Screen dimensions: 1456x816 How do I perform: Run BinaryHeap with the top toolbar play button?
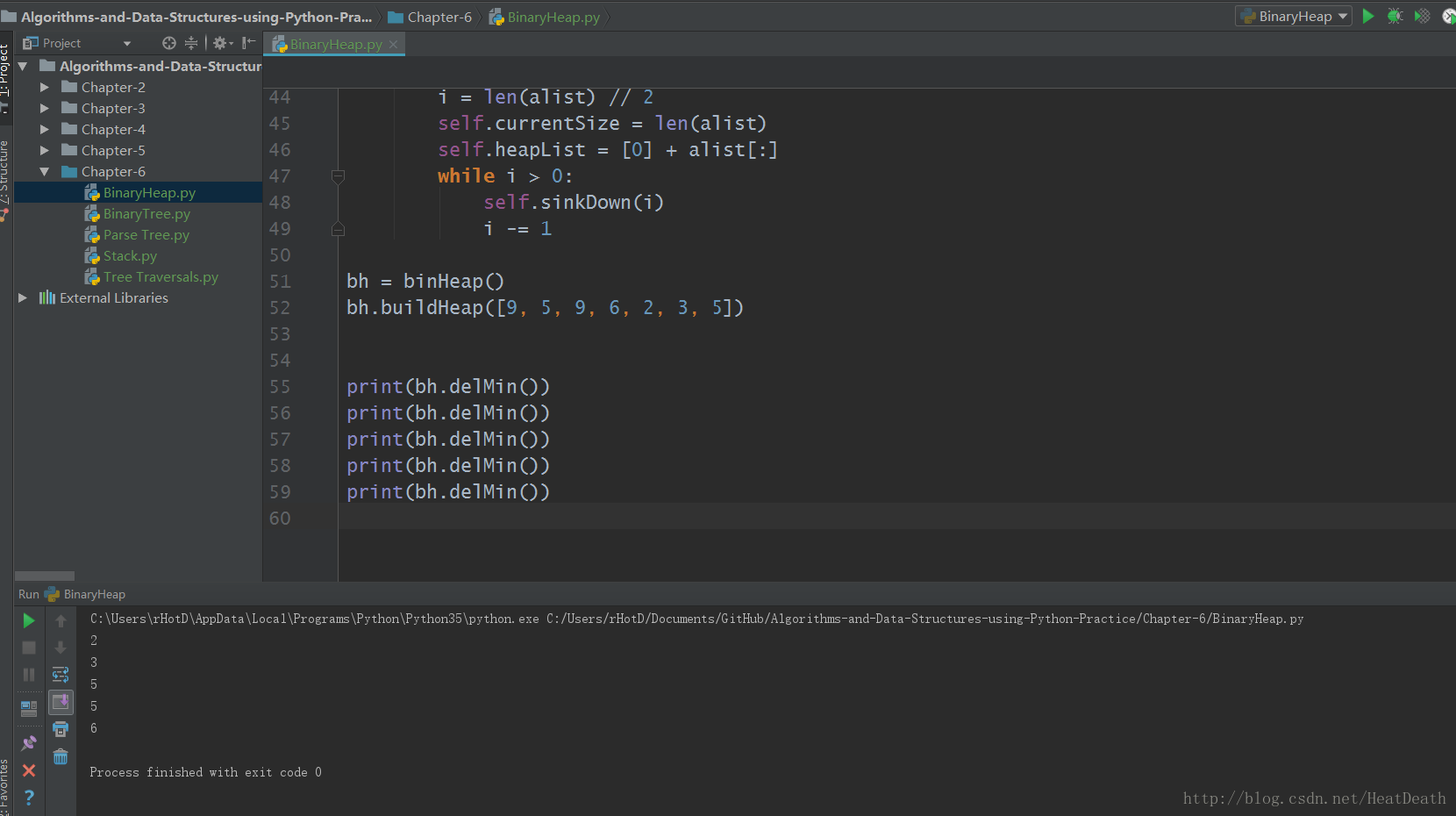1367,16
